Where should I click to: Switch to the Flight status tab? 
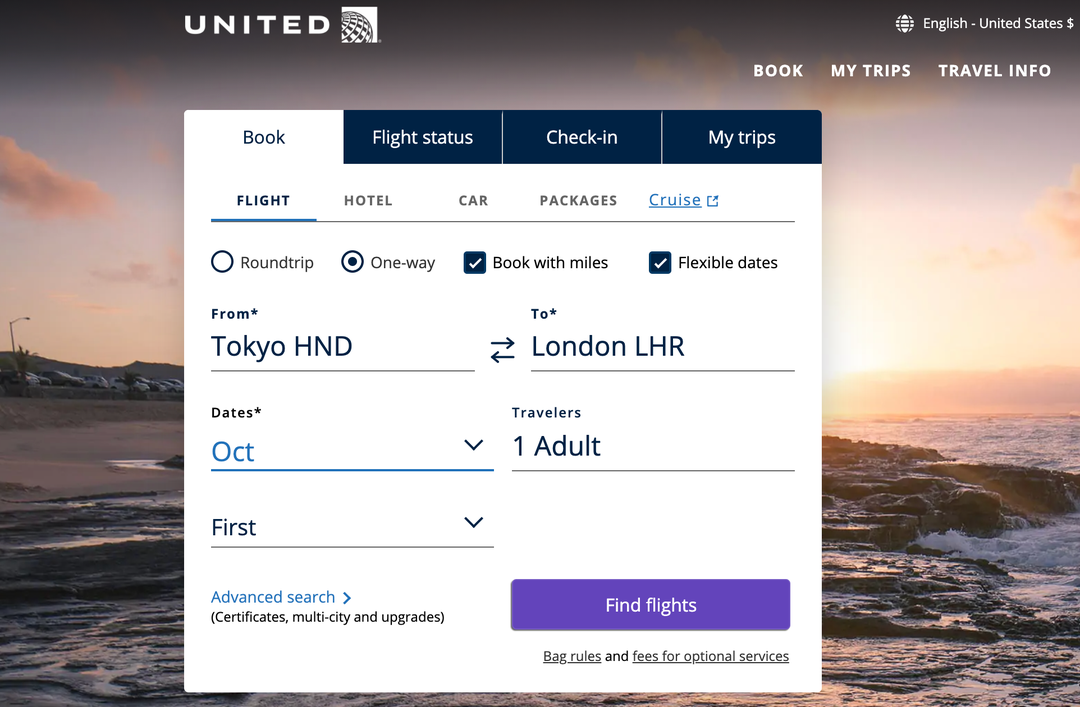coord(422,137)
